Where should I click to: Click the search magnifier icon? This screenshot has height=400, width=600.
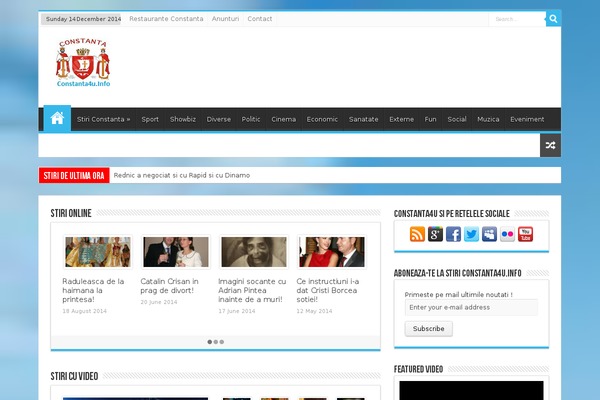(553, 18)
